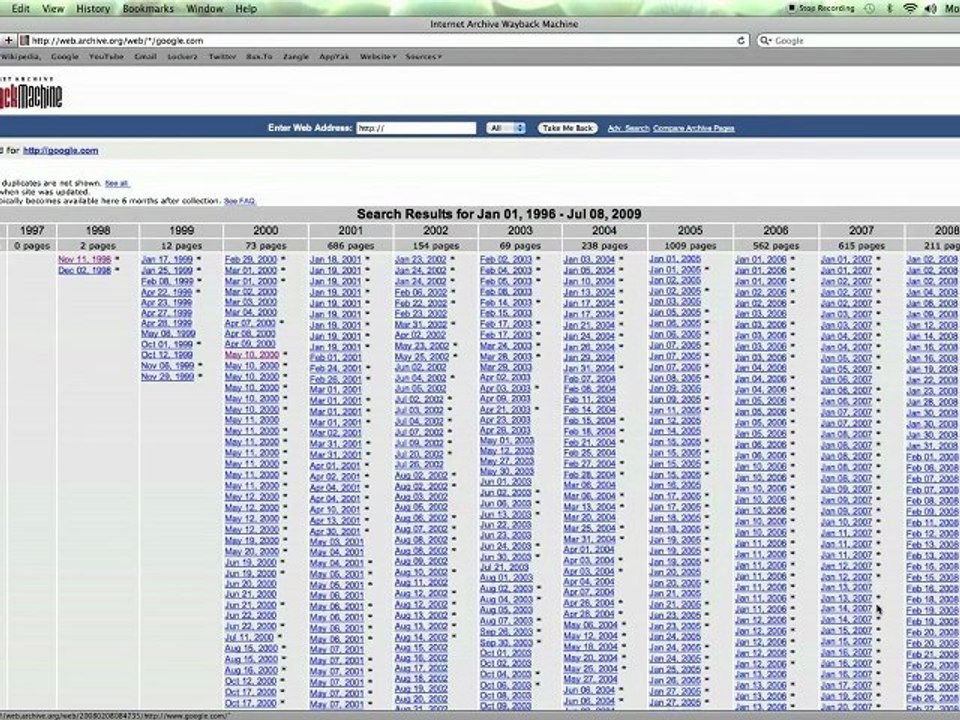Click the http://google.com link

point(60,150)
